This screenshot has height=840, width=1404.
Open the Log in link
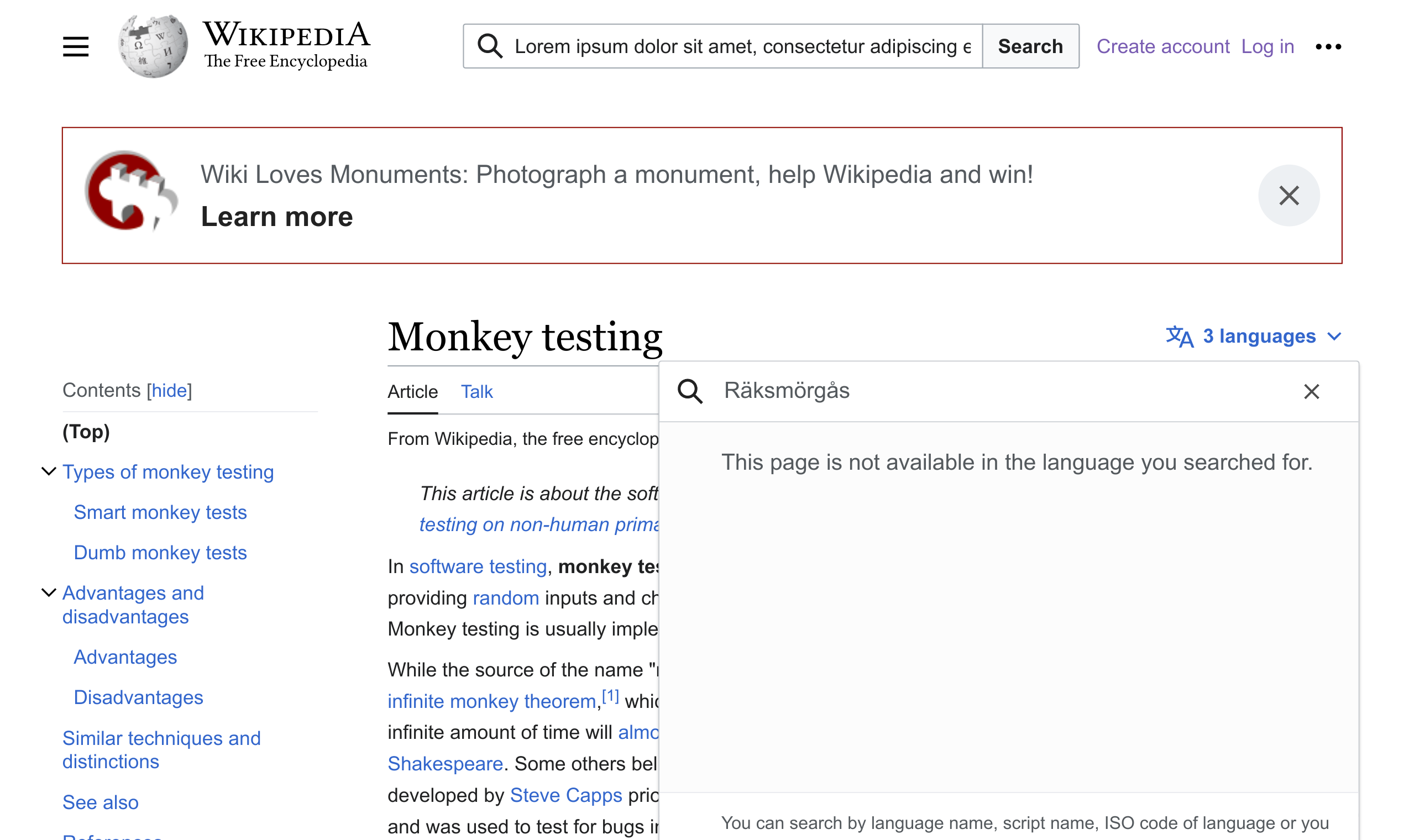1267,46
